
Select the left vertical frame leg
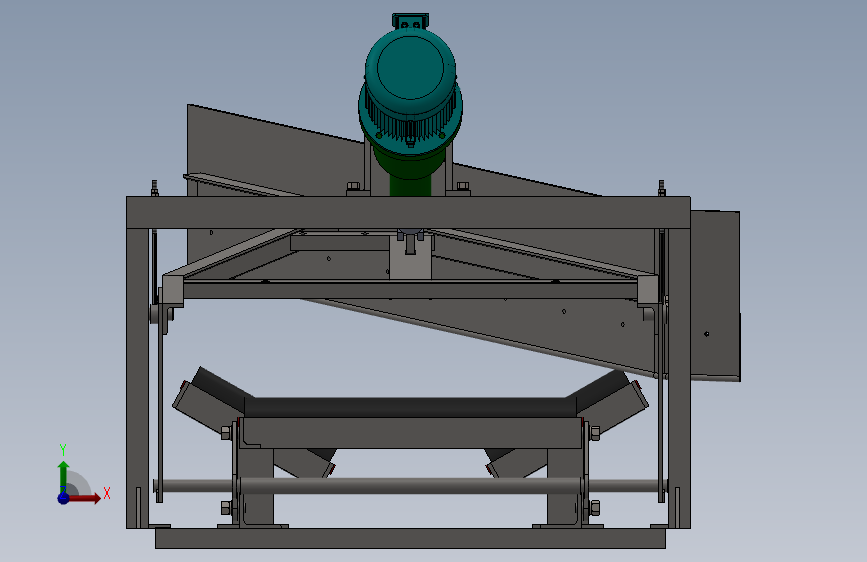pos(137,378)
